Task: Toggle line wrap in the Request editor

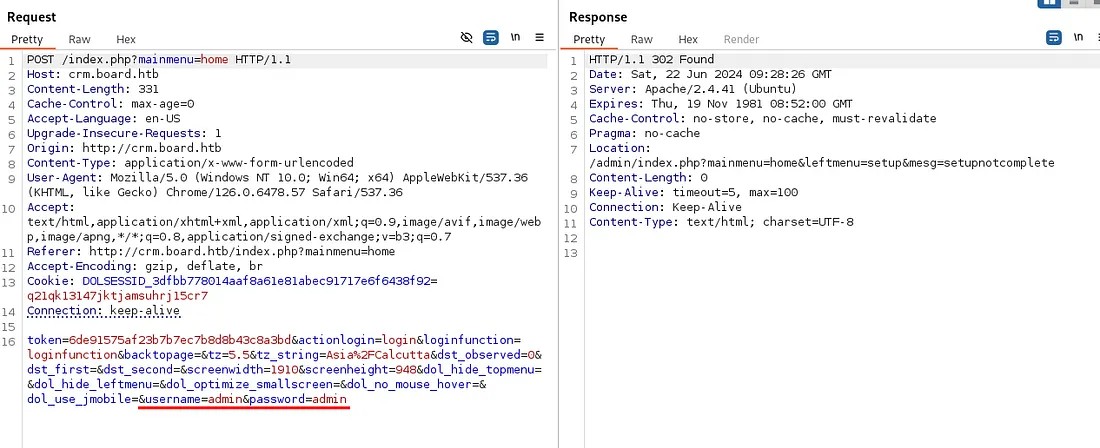Action: coord(491,38)
